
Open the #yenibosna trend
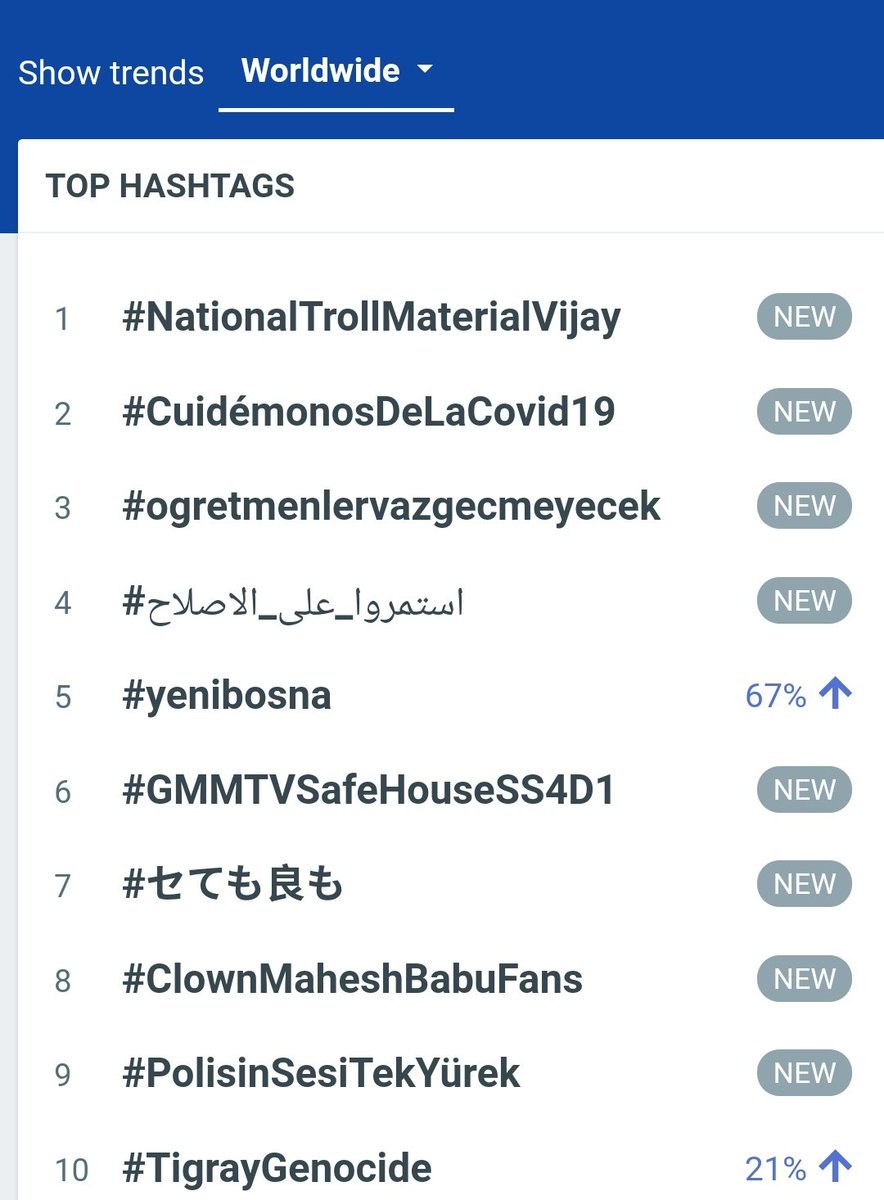coord(226,696)
